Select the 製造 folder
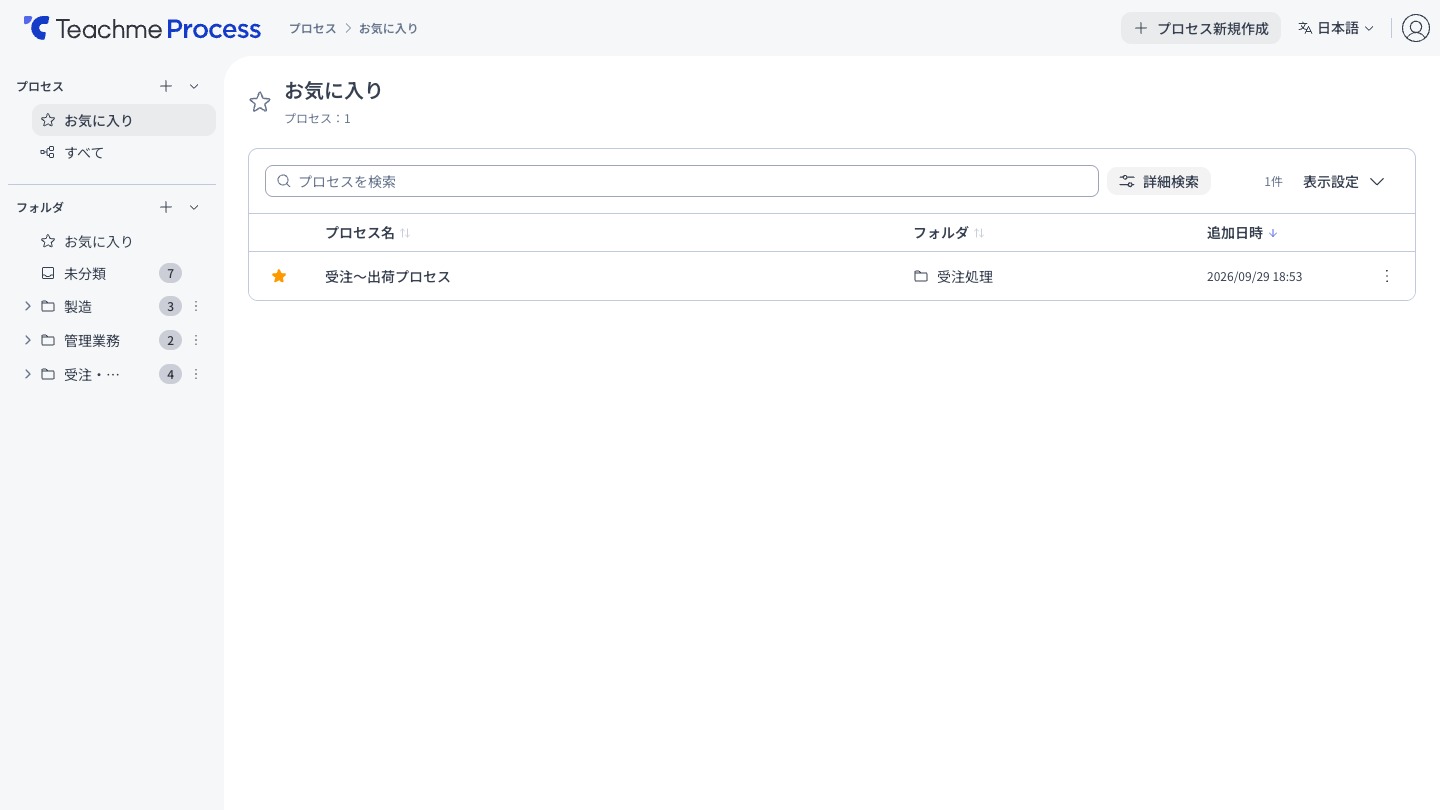 click(78, 306)
